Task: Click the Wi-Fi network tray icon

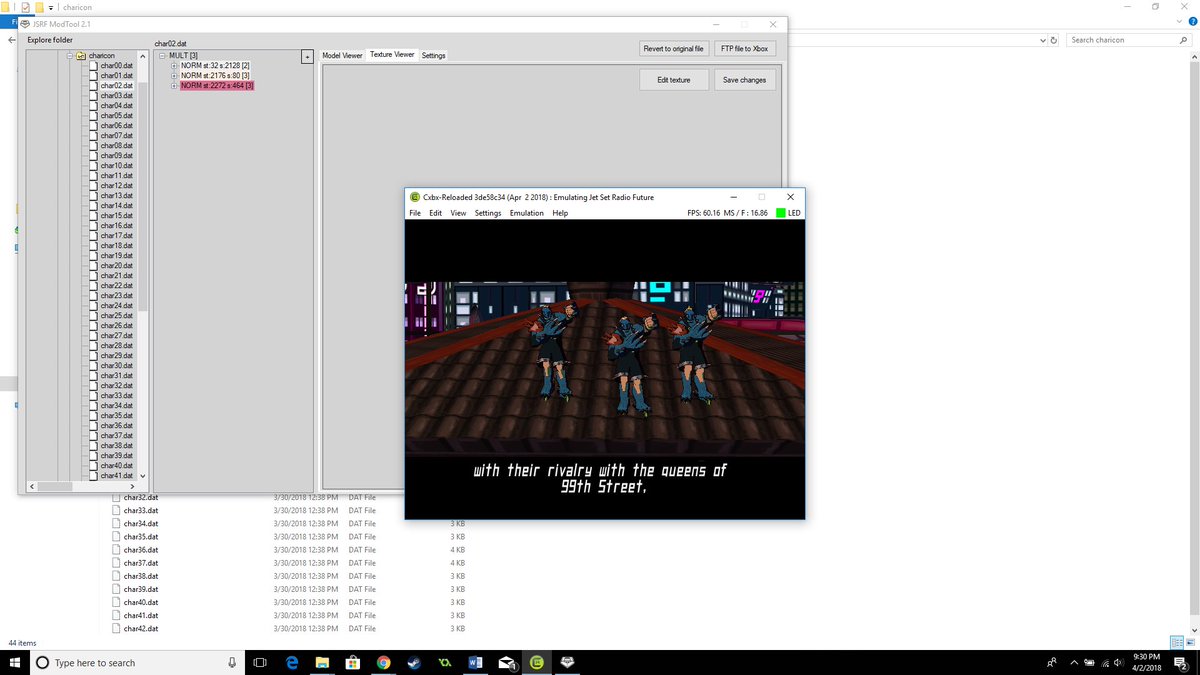Action: pos(1104,662)
